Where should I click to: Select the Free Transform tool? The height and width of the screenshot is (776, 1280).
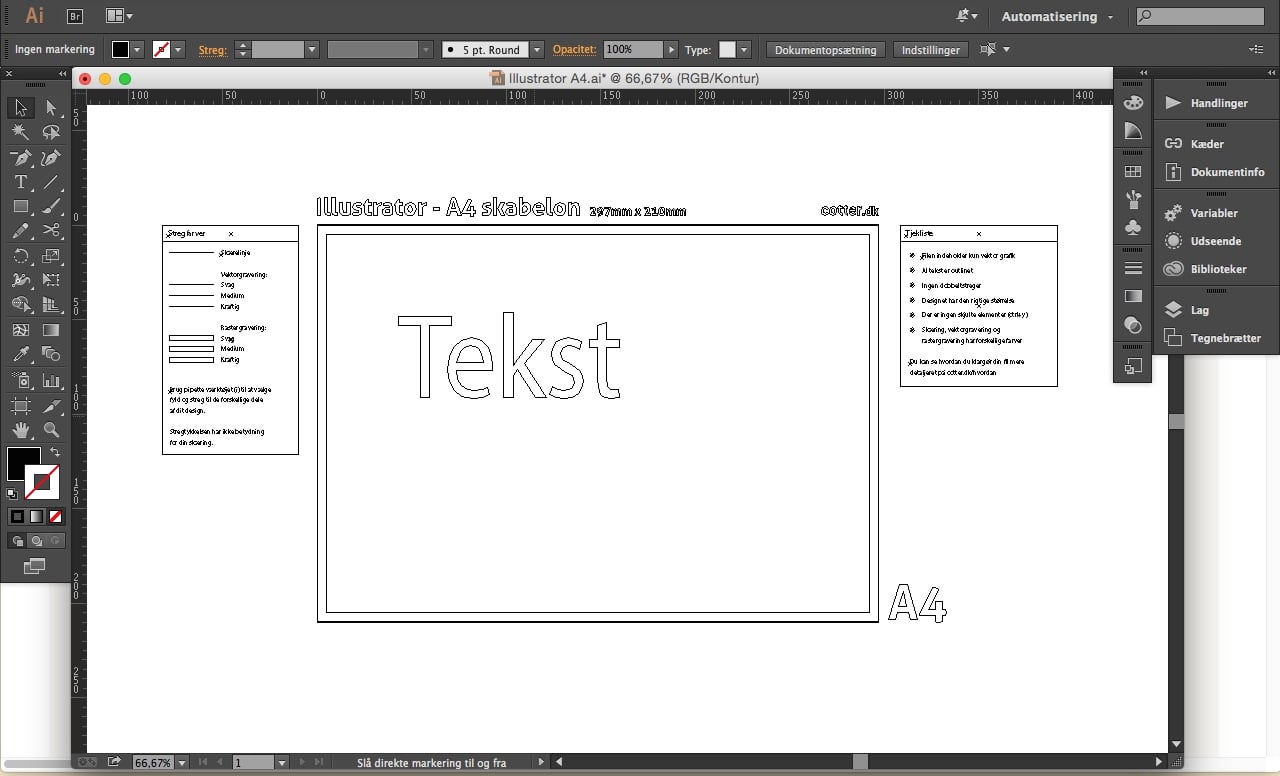51,280
